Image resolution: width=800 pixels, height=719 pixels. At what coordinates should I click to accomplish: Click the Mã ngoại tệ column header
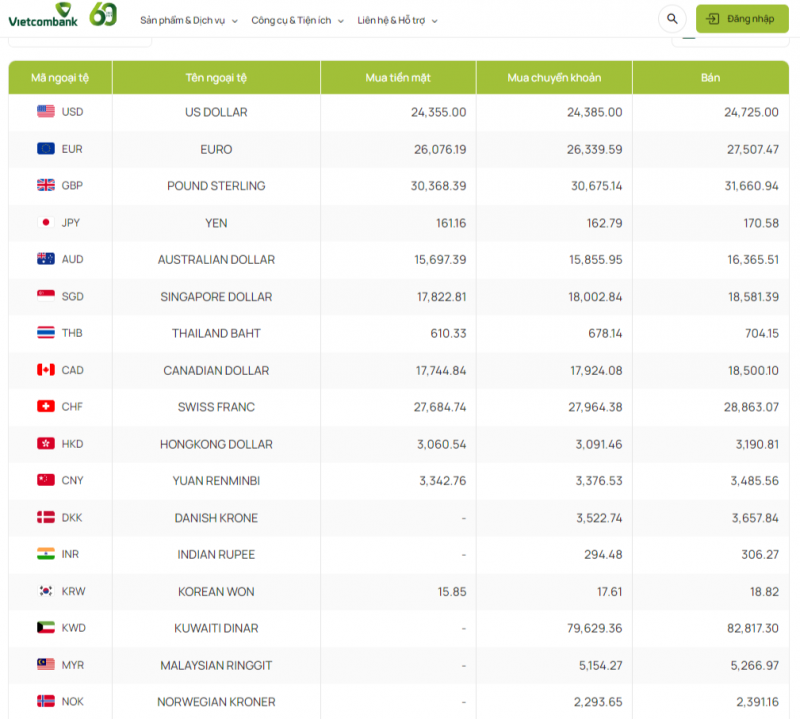tap(60, 78)
